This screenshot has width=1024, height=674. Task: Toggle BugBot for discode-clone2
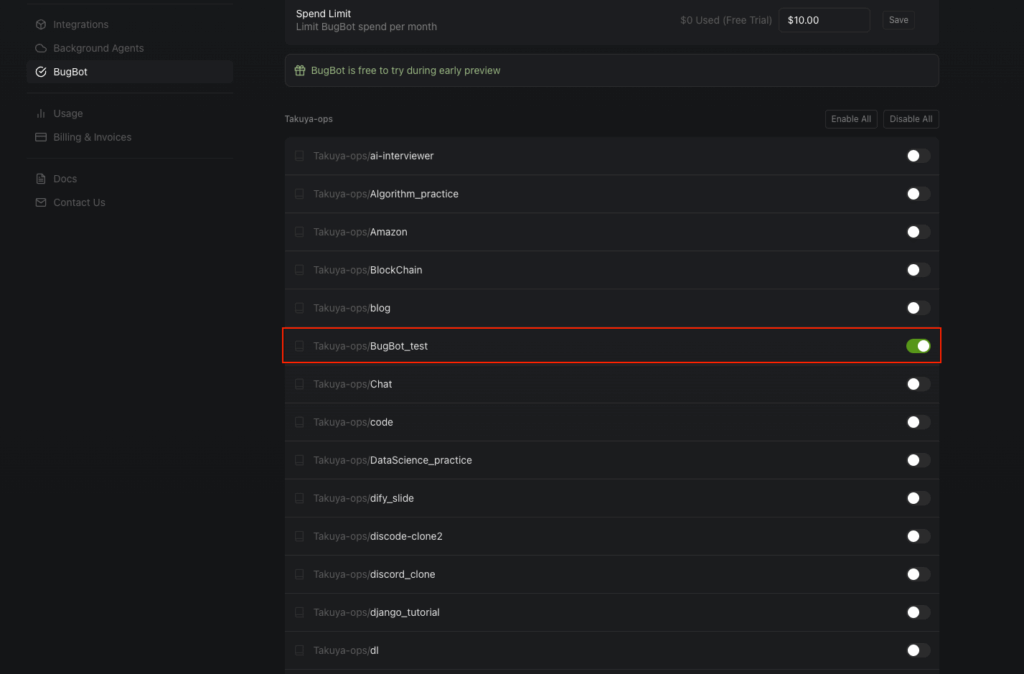(x=918, y=536)
